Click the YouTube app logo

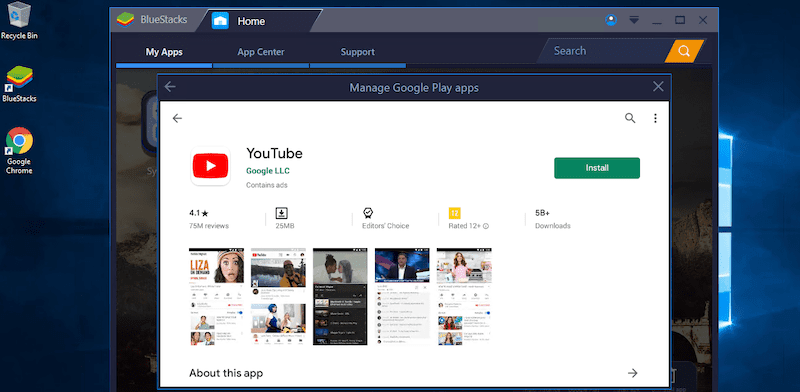click(x=210, y=166)
